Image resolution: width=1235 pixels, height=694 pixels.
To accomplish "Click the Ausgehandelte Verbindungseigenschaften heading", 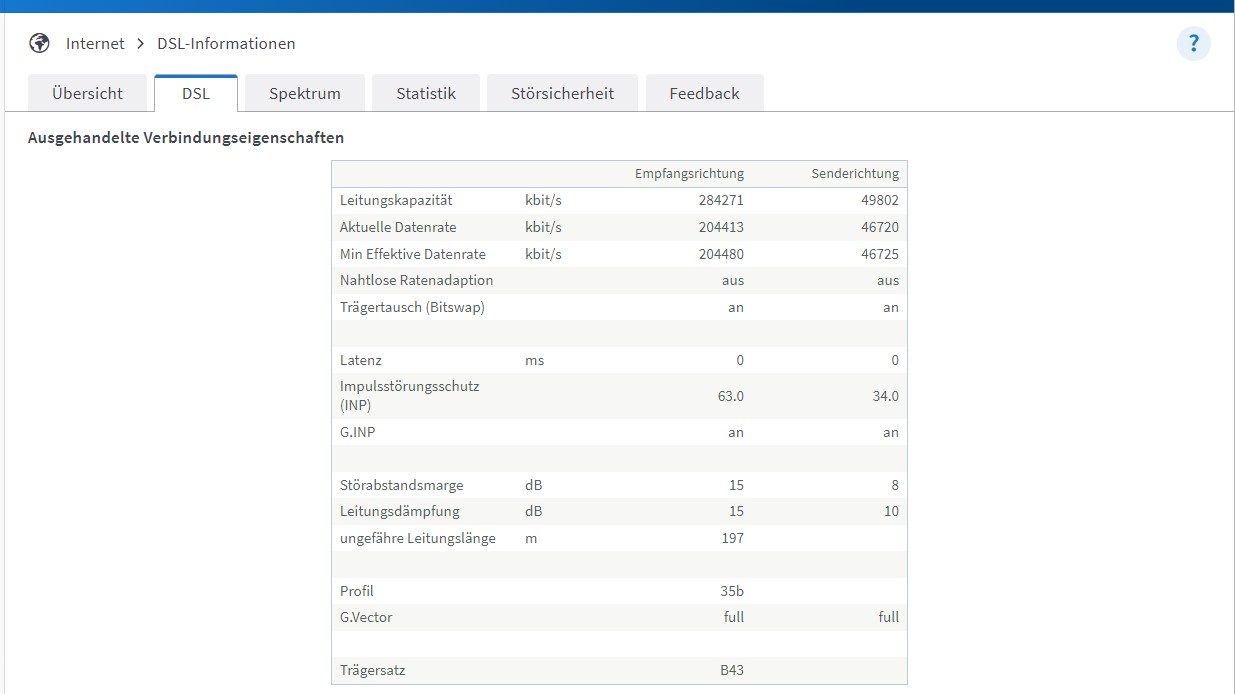I will (x=186, y=138).
